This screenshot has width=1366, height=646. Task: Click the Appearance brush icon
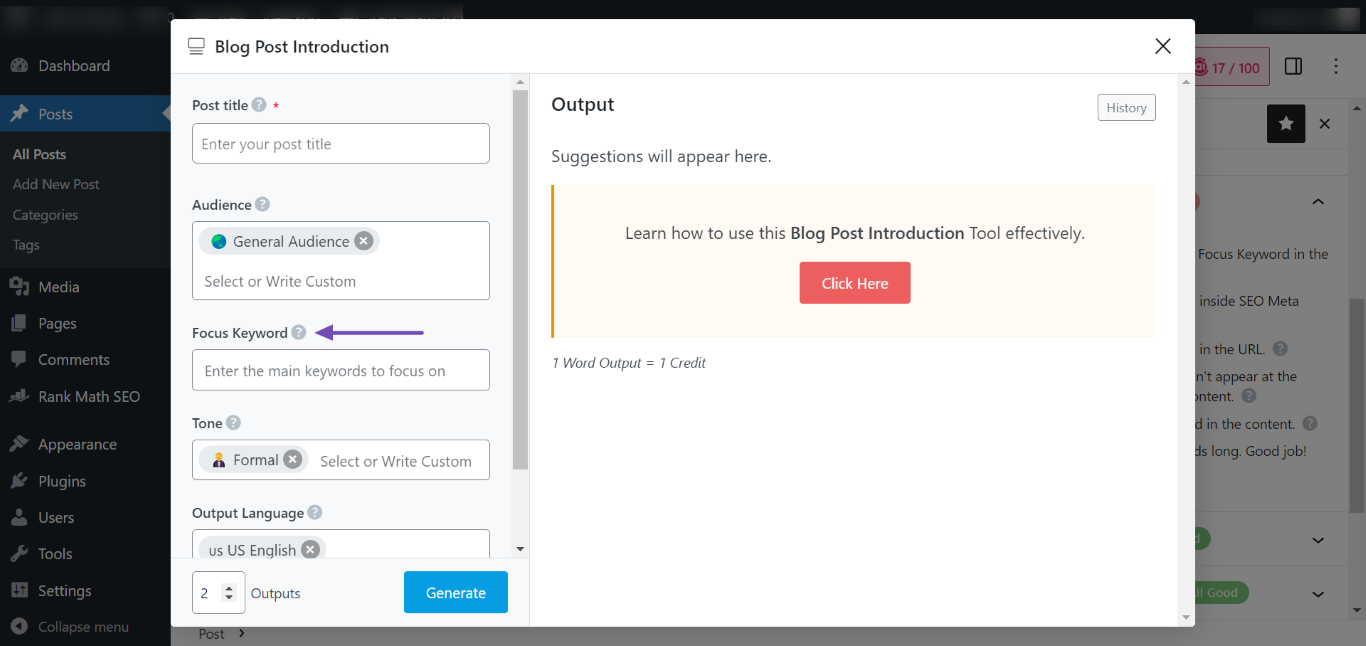click(19, 445)
